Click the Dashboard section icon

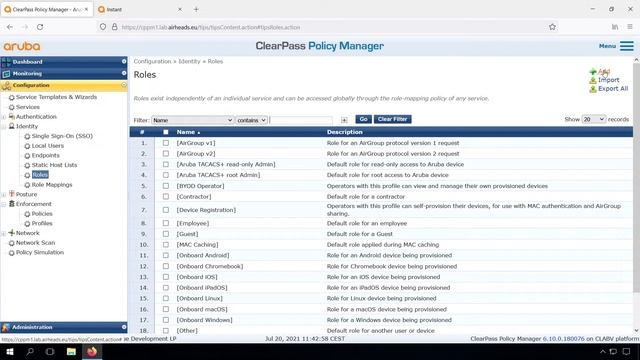point(6,62)
